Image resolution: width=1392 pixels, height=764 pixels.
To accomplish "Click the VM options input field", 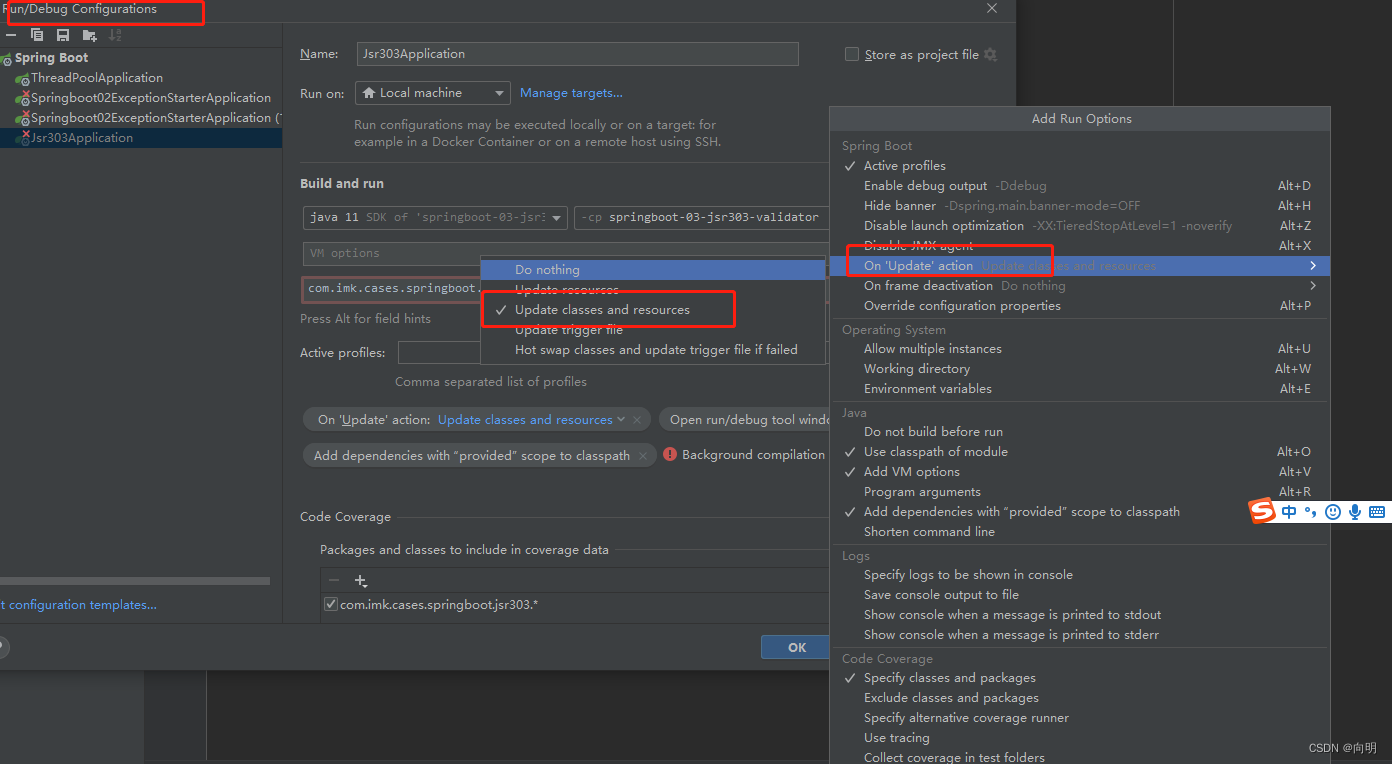I will tap(566, 253).
